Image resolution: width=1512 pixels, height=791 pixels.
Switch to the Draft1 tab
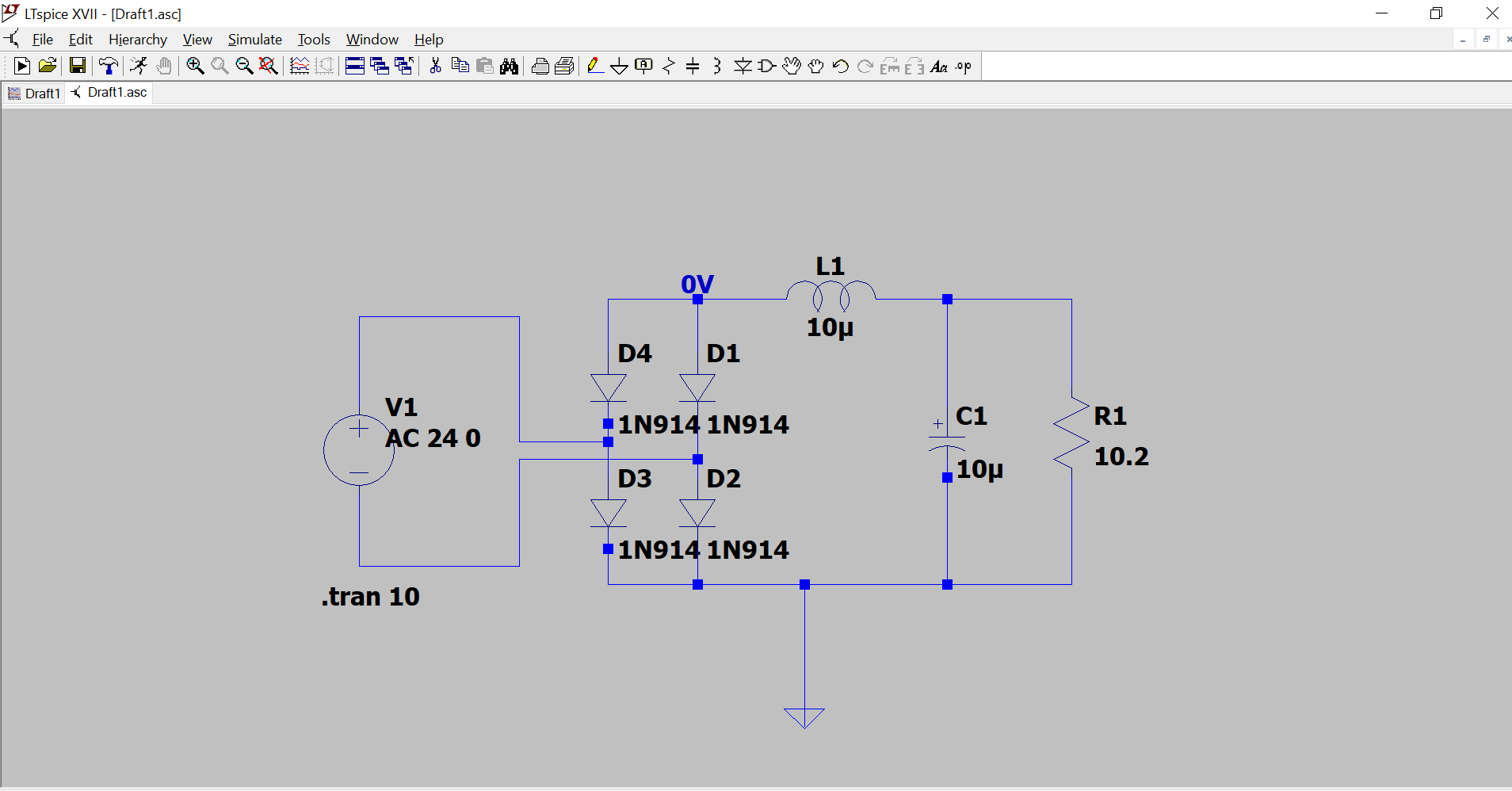pyautogui.click(x=33, y=93)
